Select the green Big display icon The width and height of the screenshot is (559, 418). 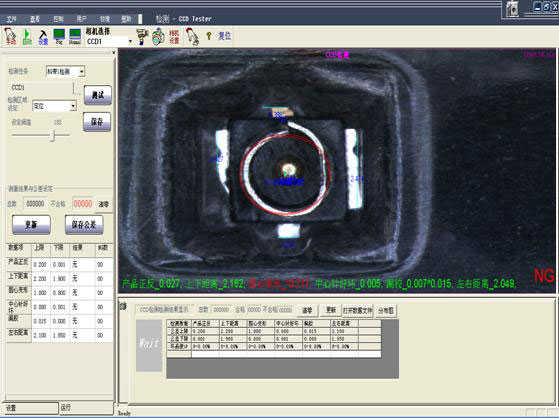click(59, 36)
